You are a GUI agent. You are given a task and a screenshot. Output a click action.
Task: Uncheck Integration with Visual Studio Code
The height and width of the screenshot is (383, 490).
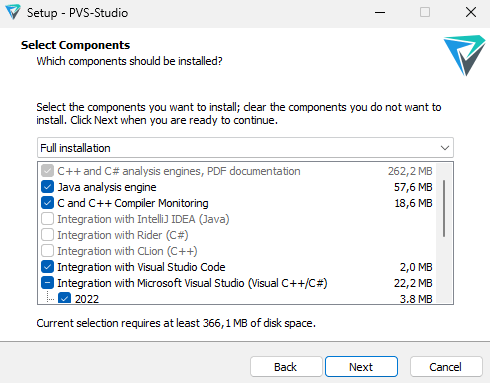point(47,267)
